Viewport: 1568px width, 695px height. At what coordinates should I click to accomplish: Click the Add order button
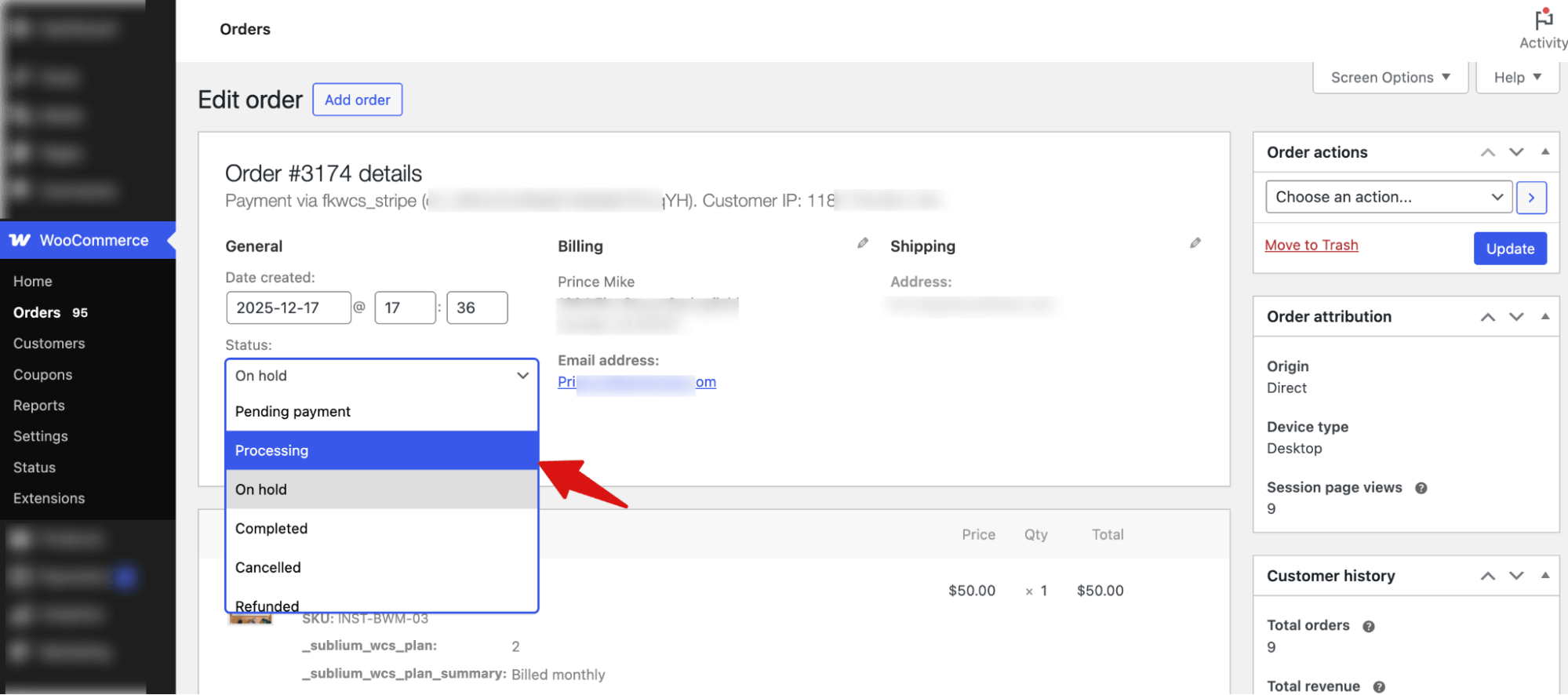pos(357,100)
